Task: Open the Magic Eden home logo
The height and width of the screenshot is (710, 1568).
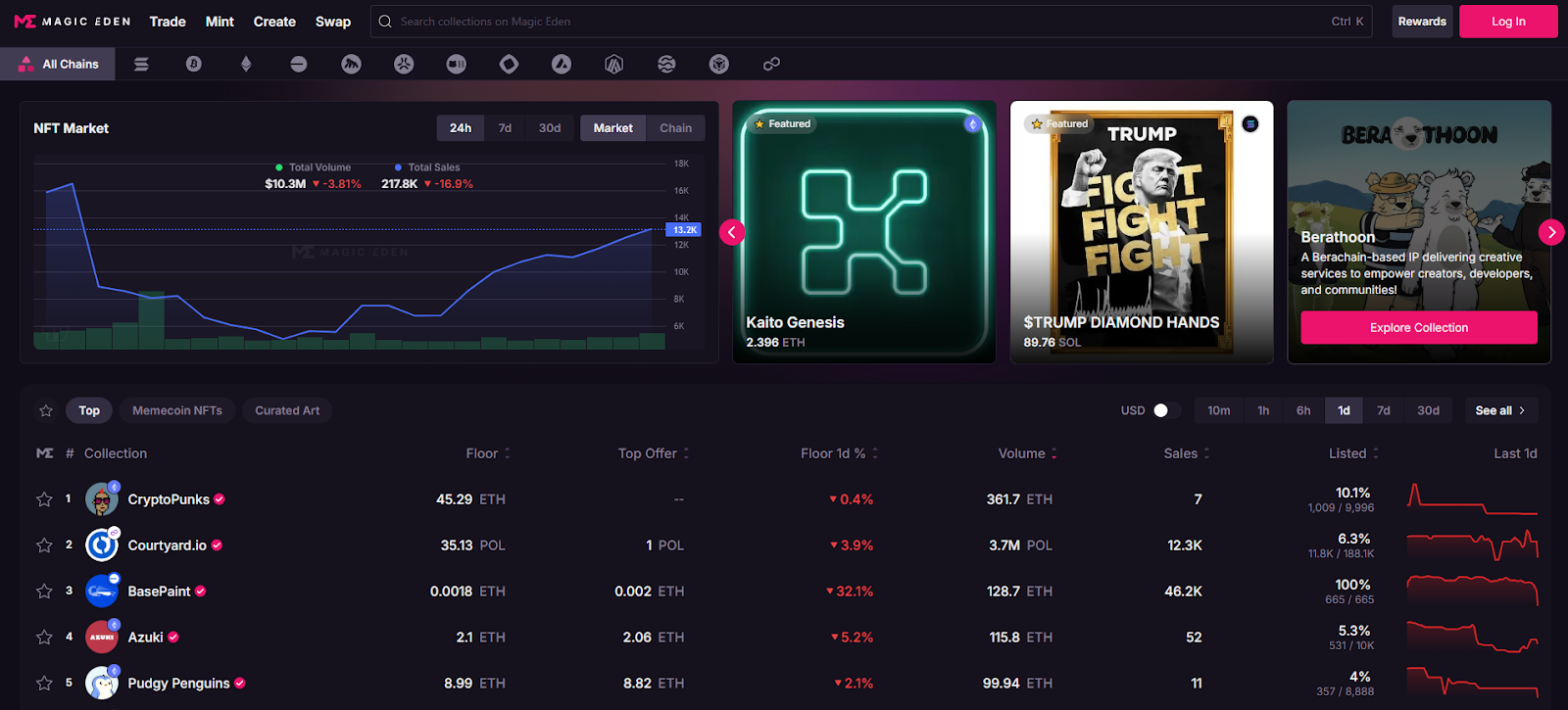Action: pyautogui.click(x=72, y=22)
